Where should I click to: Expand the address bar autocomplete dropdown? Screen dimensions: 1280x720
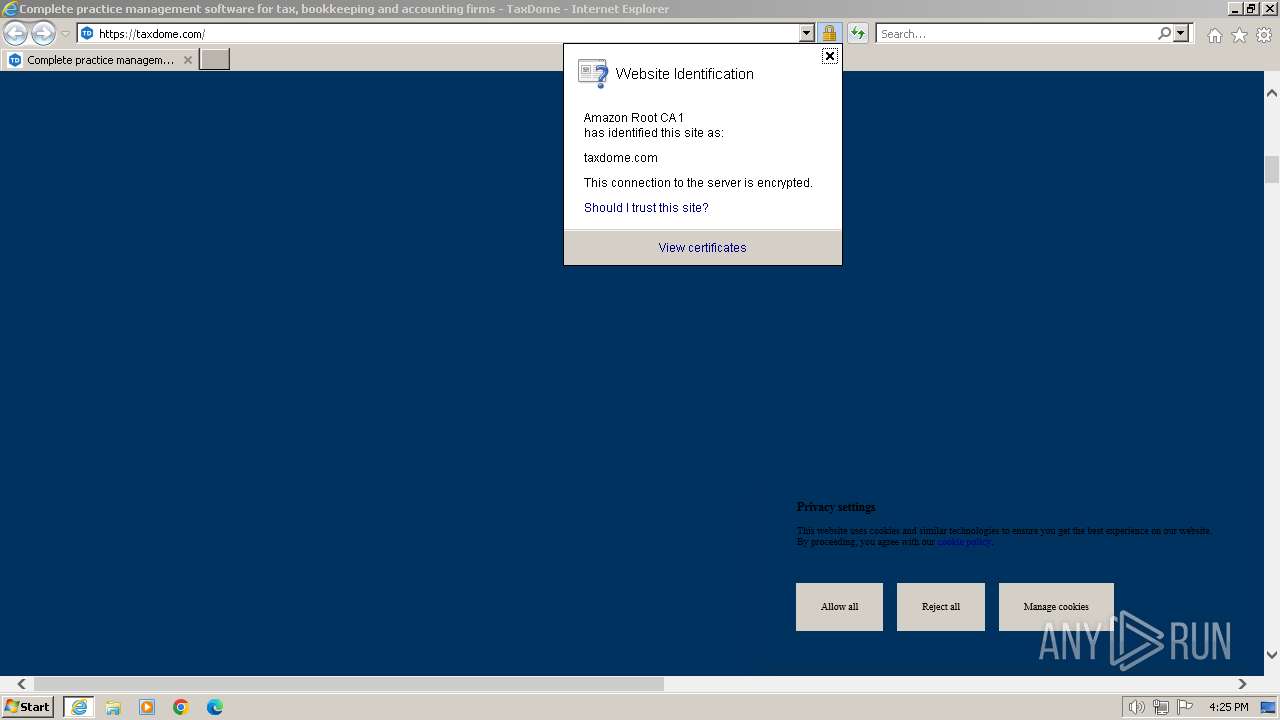pos(807,33)
